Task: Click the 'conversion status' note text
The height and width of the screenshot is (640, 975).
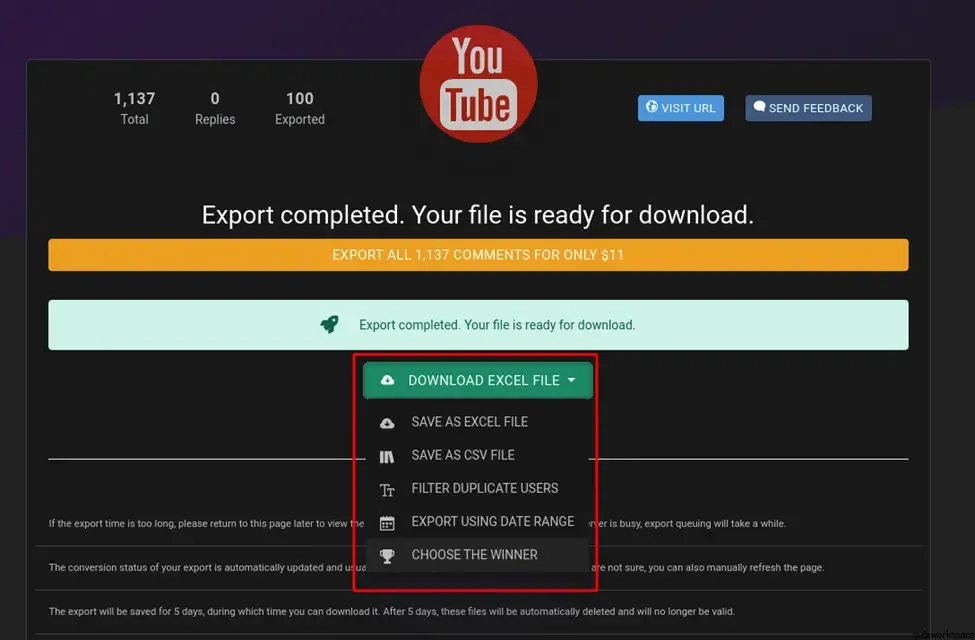Action: coord(437,567)
